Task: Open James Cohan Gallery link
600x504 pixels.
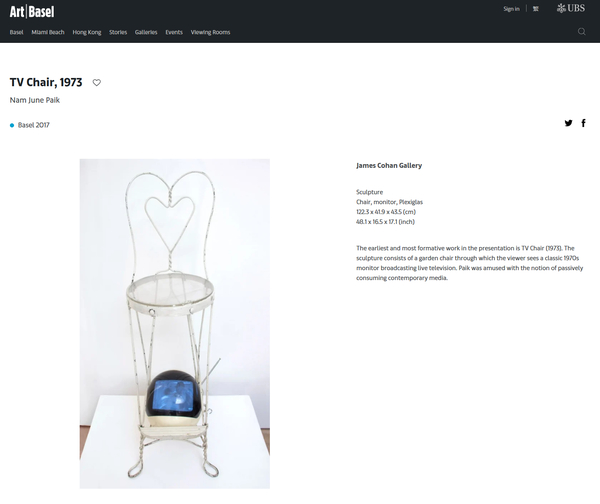Action: 389,165
